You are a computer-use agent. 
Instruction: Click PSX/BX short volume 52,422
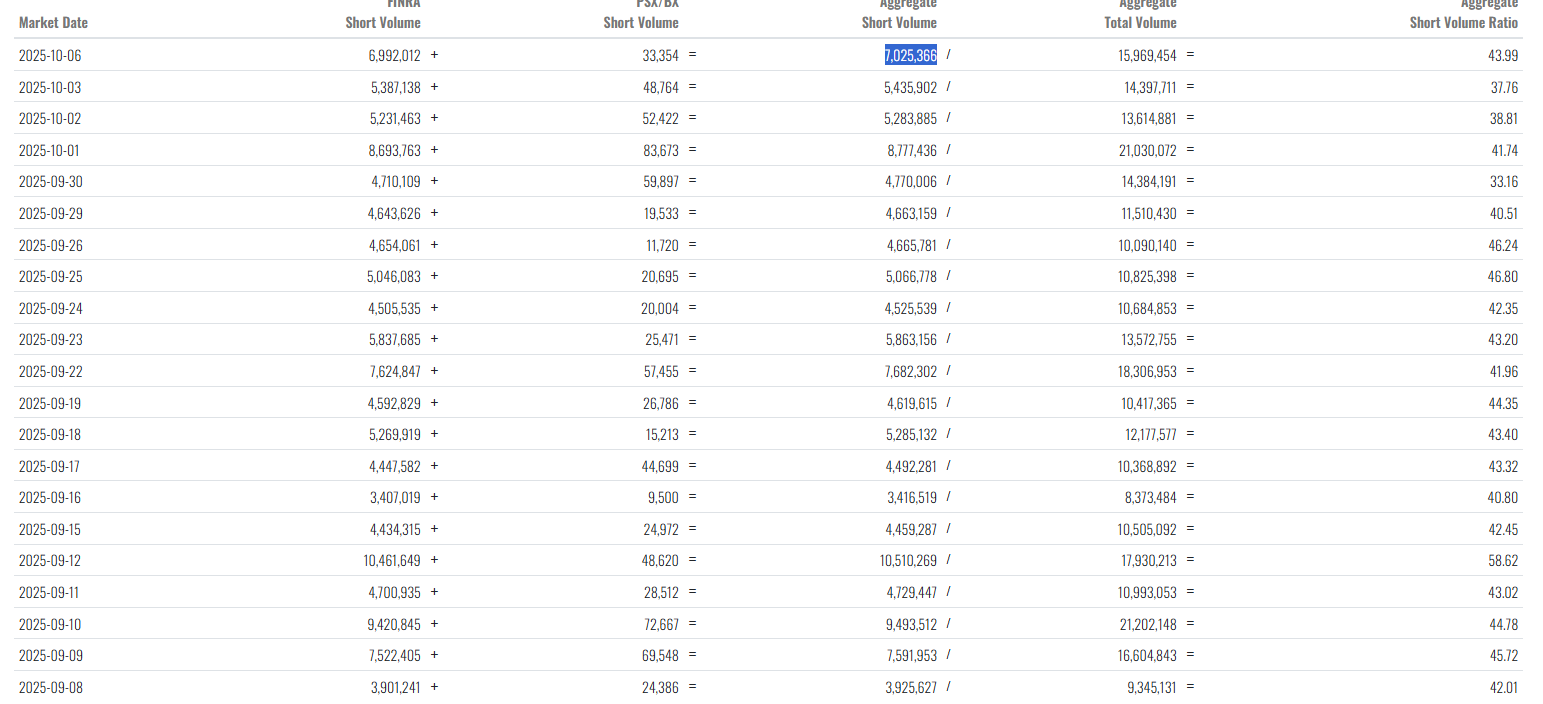[661, 119]
